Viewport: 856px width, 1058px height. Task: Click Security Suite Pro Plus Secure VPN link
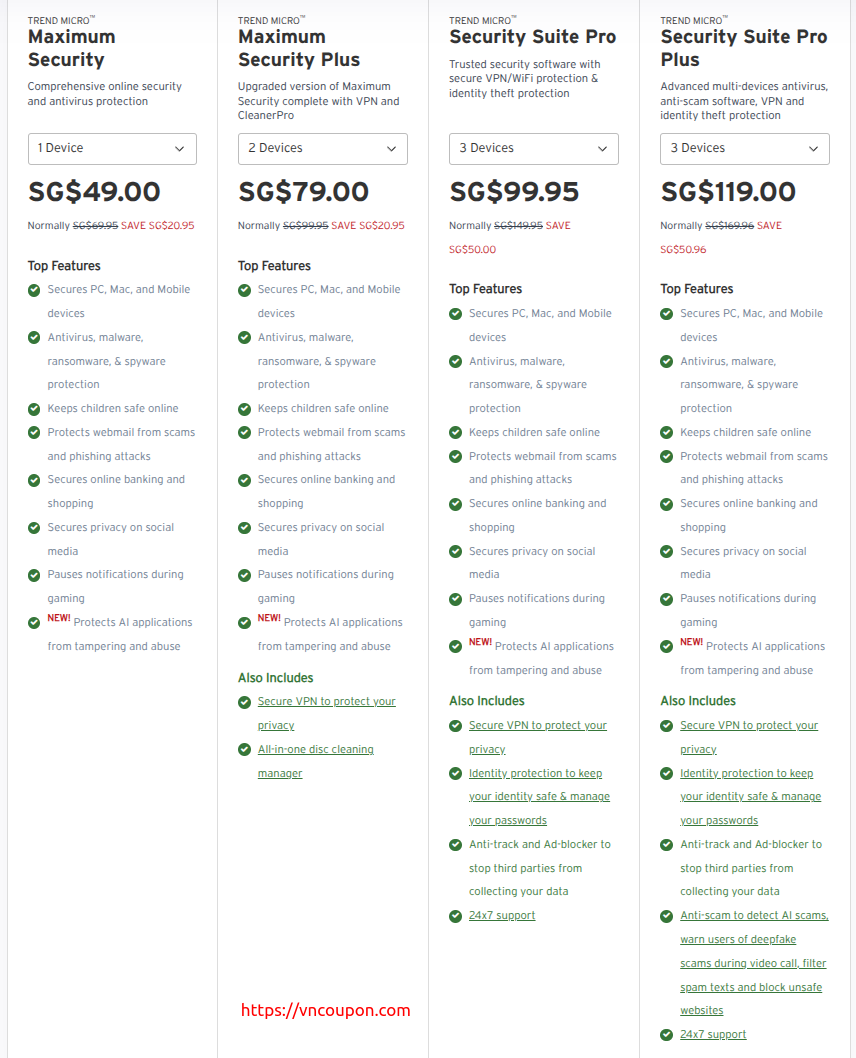point(749,726)
